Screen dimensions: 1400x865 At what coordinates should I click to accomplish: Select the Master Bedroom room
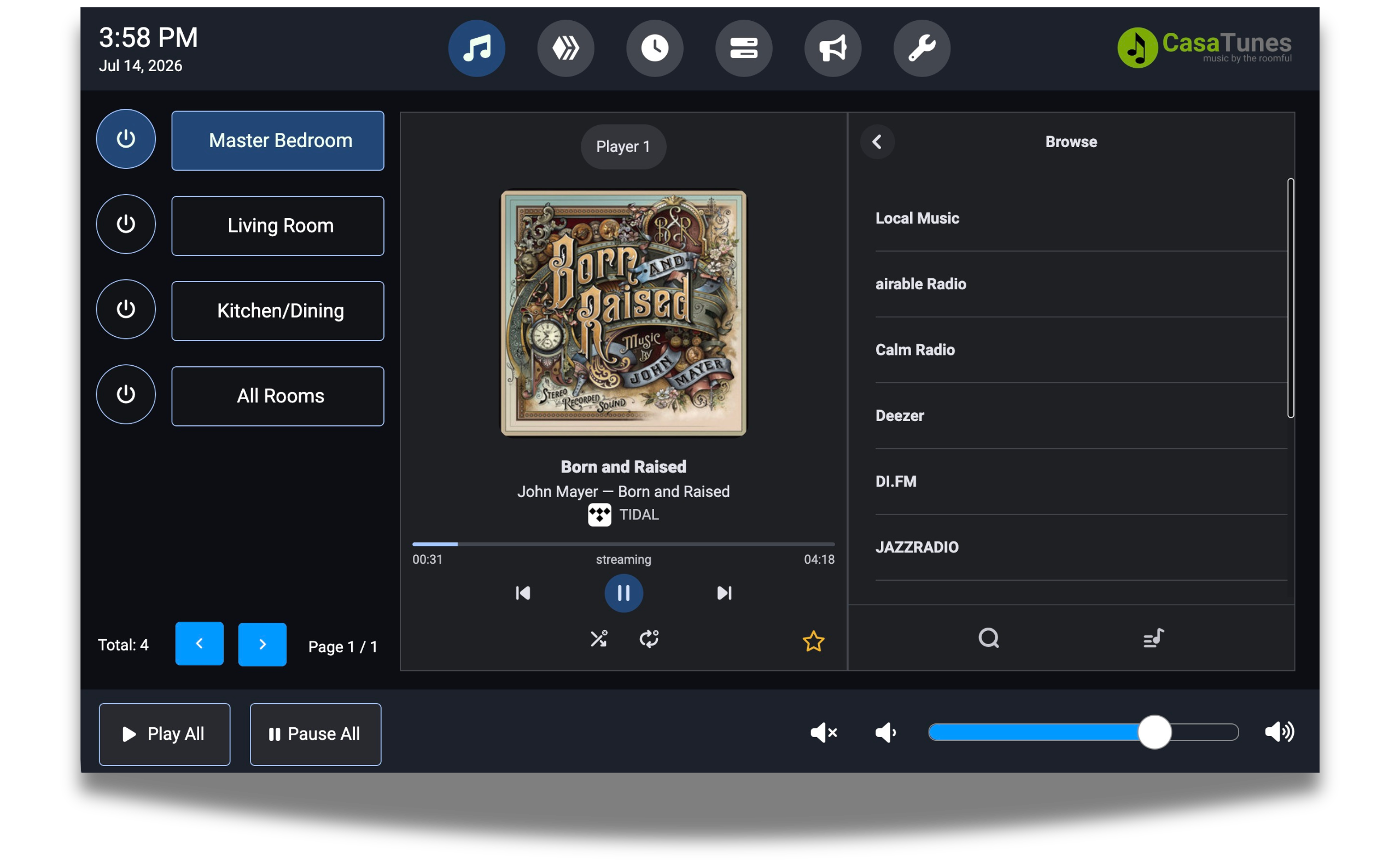(278, 141)
